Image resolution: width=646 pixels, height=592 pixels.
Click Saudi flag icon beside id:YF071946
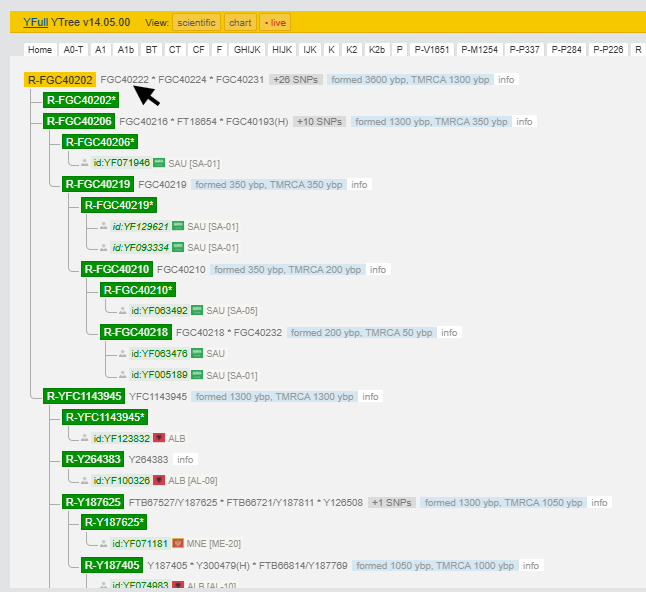tap(159, 162)
